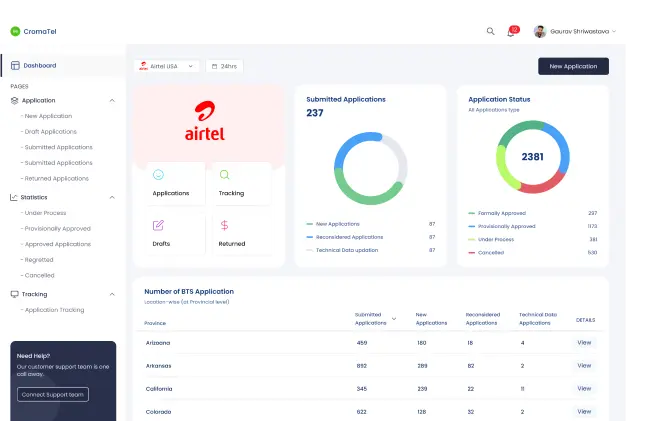Click the Provisionally Approved legend label in chart
This screenshot has width=645, height=421.
coord(507,226)
